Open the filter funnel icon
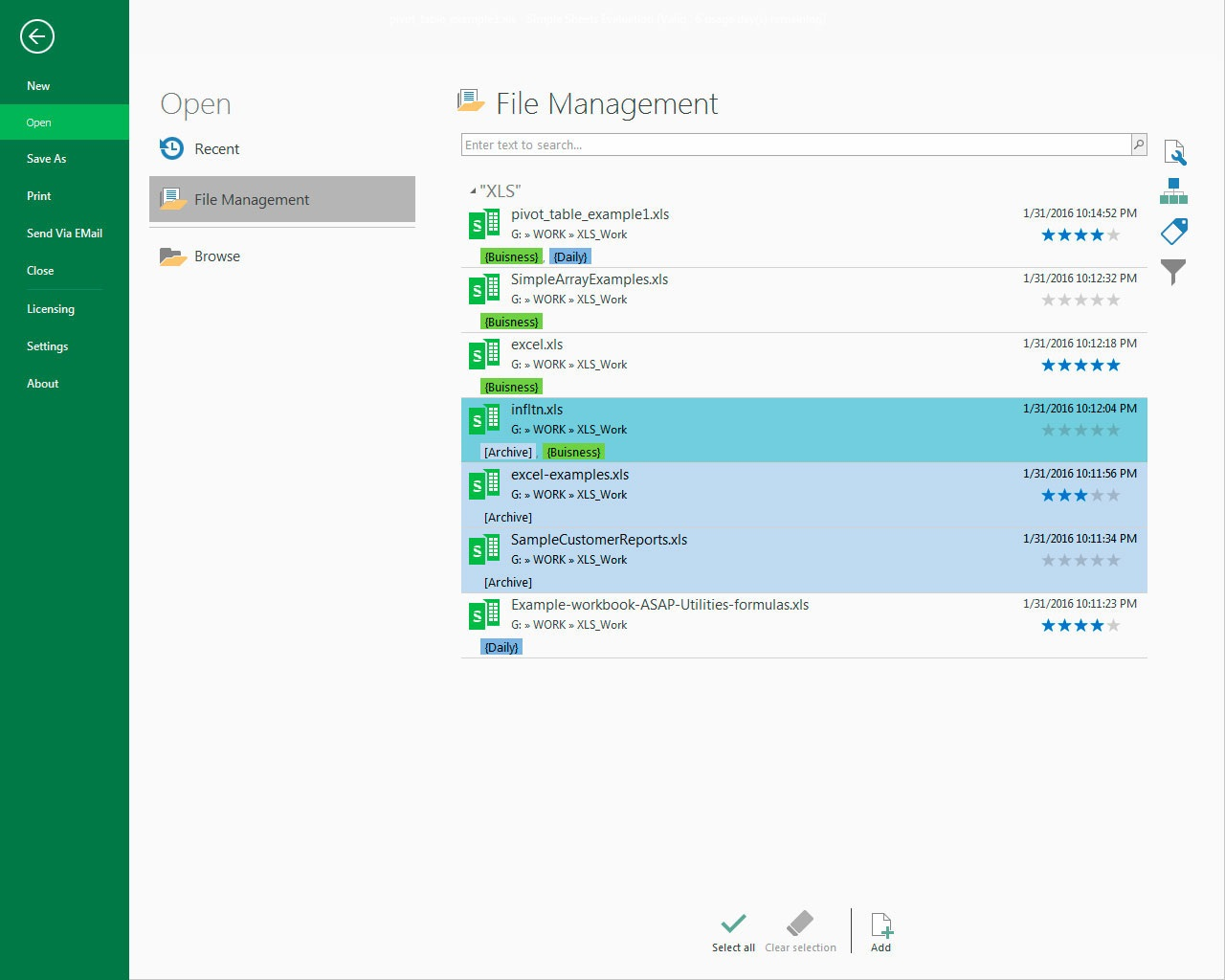 [x=1173, y=272]
